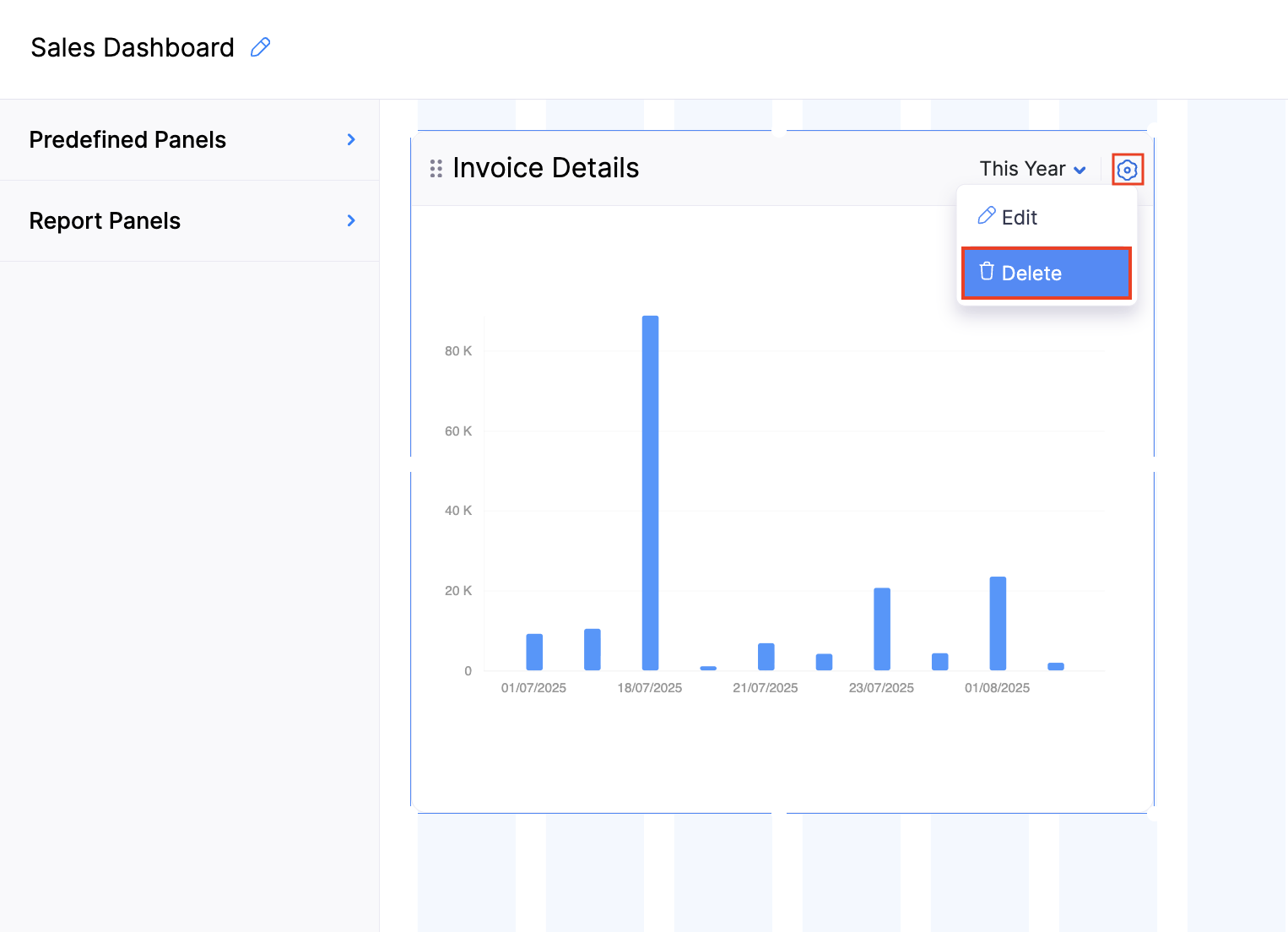
Task: Open the This Year period dropdown
Action: click(x=1032, y=170)
